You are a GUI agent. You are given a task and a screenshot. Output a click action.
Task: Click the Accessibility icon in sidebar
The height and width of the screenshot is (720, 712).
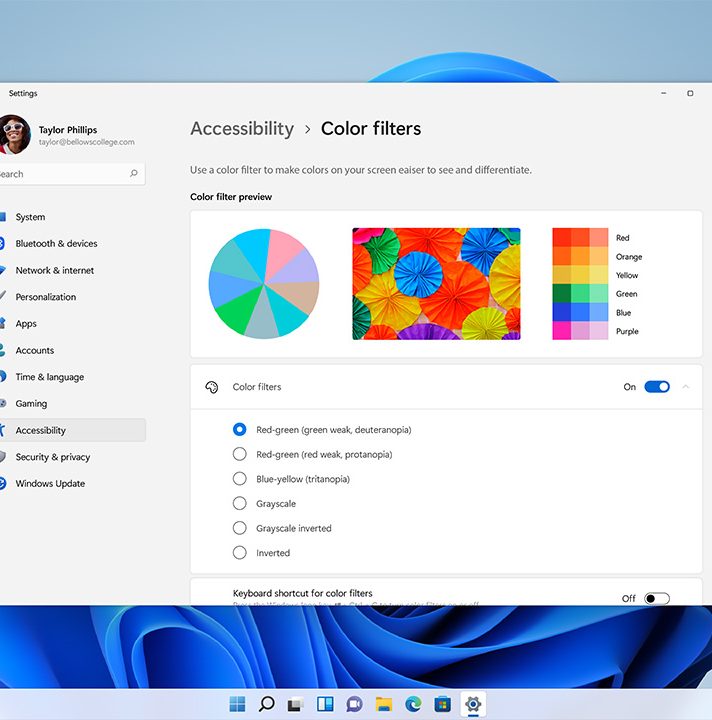click(2, 430)
